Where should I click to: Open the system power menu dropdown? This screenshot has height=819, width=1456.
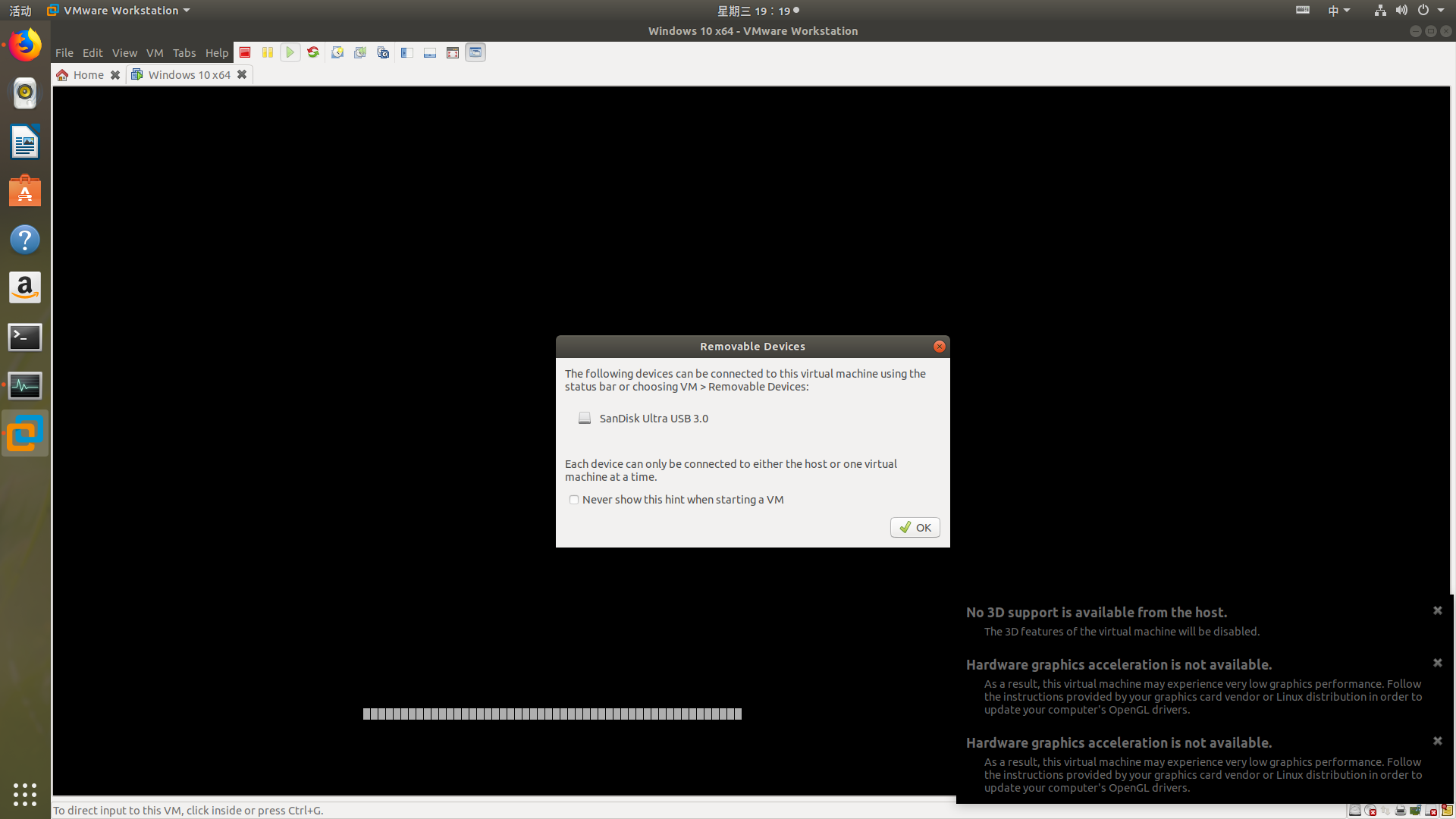tap(1431, 11)
